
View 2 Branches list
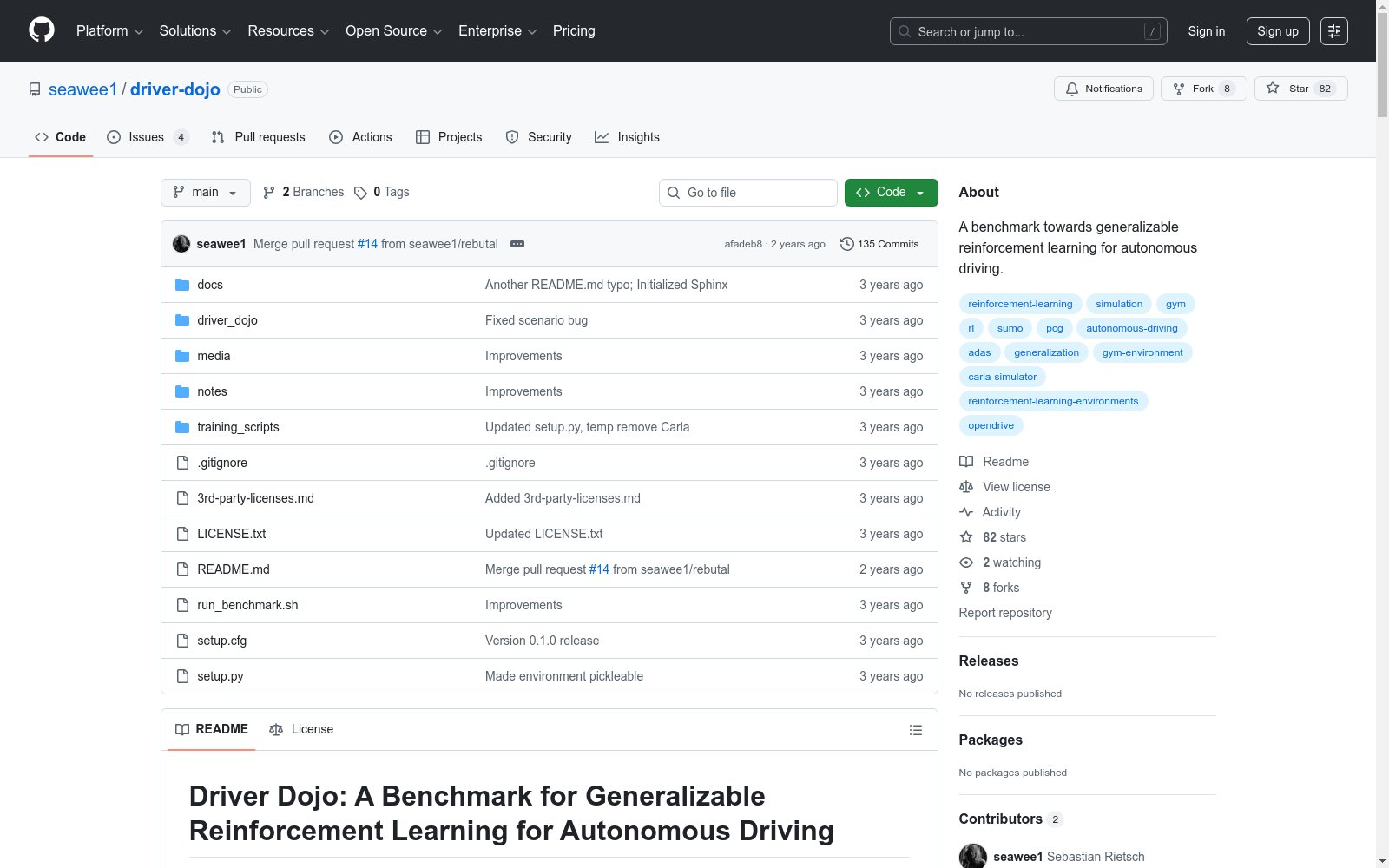click(x=304, y=192)
